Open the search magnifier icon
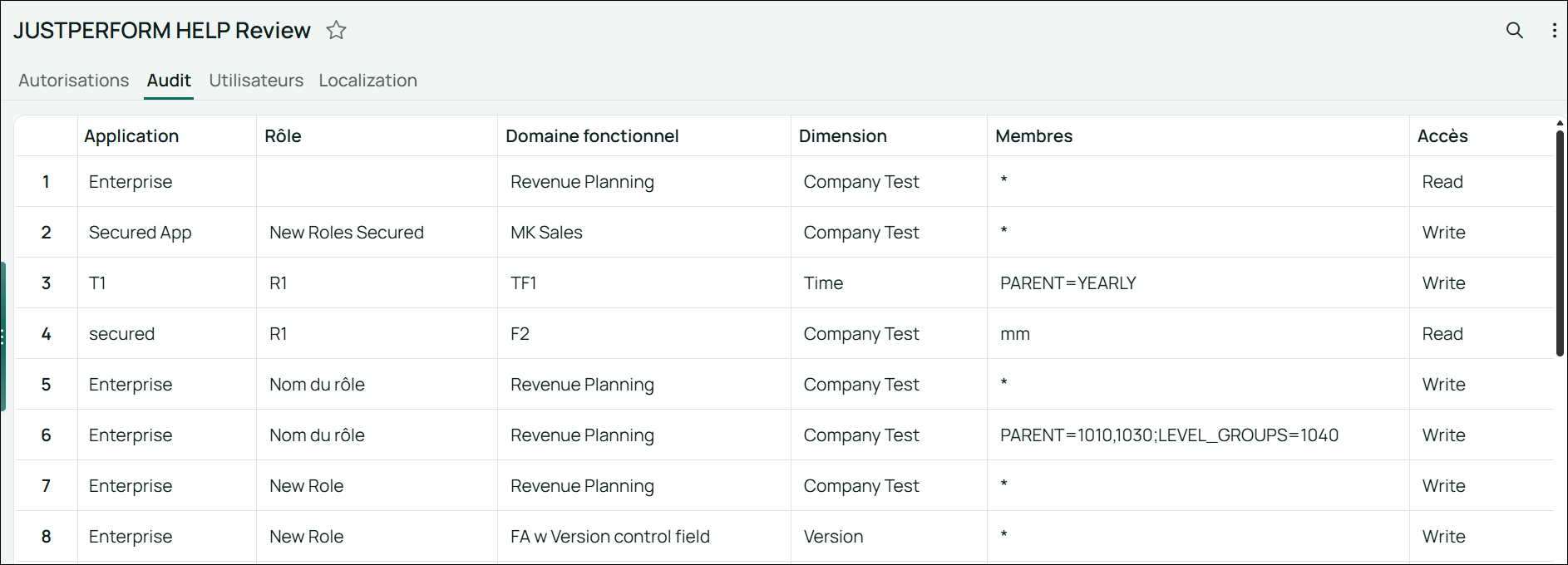Viewport: 1568px width, 565px height. tap(1514, 30)
